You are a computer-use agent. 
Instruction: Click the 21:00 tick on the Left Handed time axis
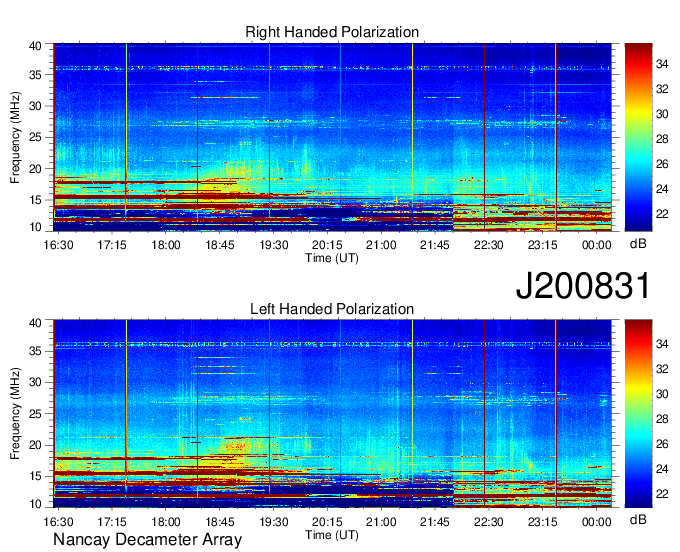point(381,522)
